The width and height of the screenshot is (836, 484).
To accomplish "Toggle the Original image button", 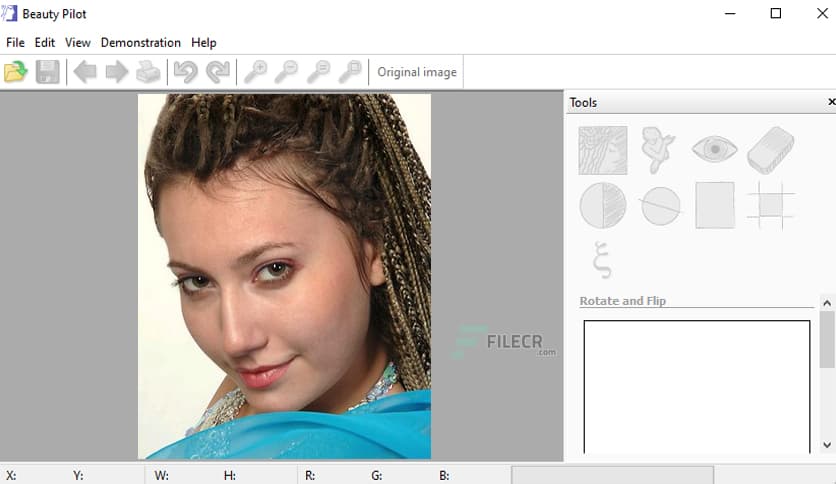I will point(417,72).
